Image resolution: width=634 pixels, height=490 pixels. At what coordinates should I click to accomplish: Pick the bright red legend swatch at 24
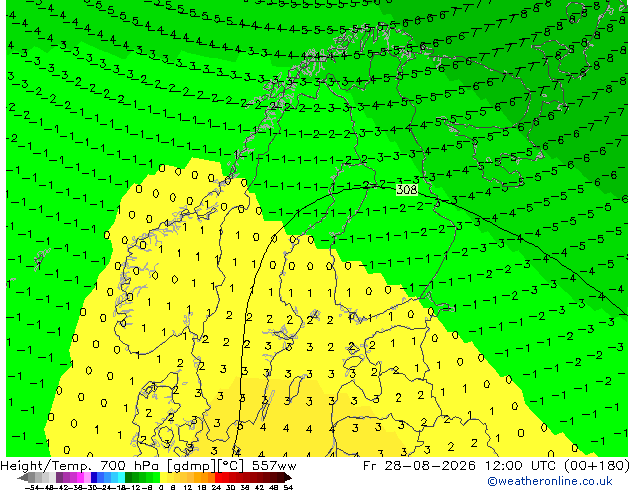point(218,478)
